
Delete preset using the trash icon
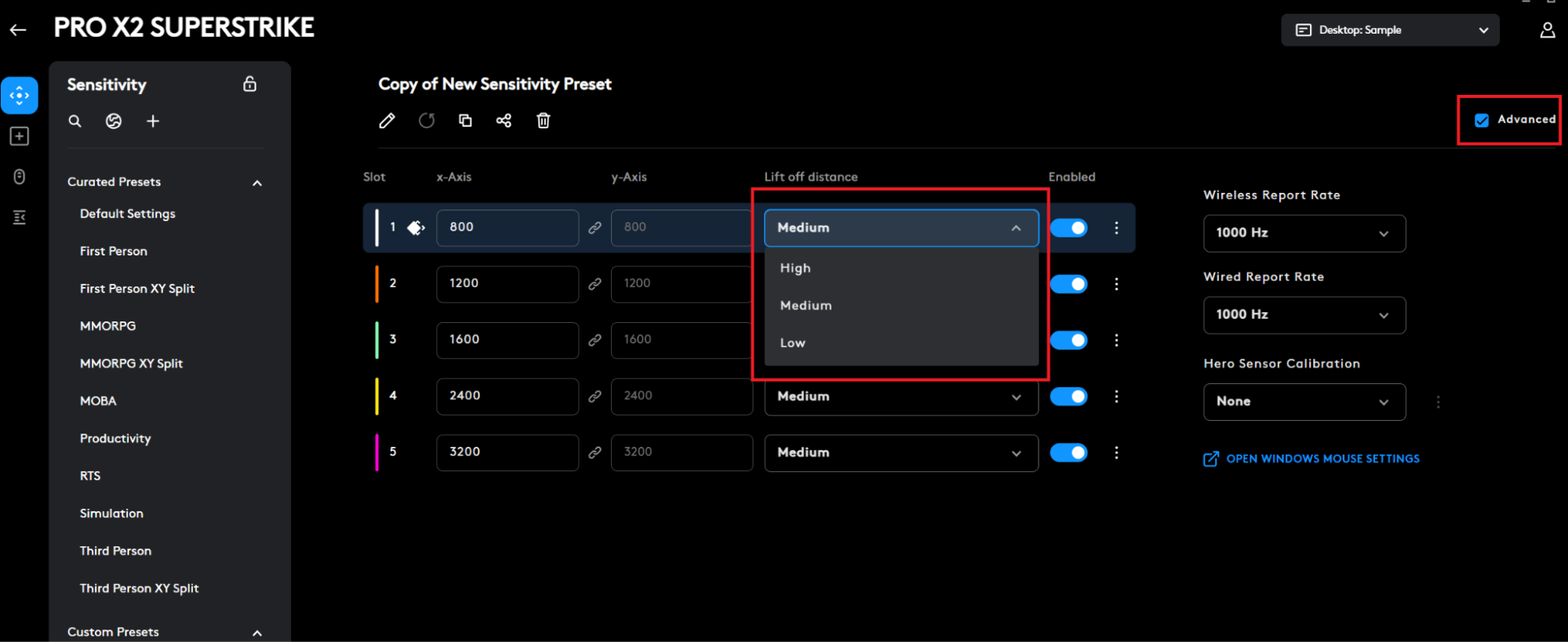tap(543, 121)
